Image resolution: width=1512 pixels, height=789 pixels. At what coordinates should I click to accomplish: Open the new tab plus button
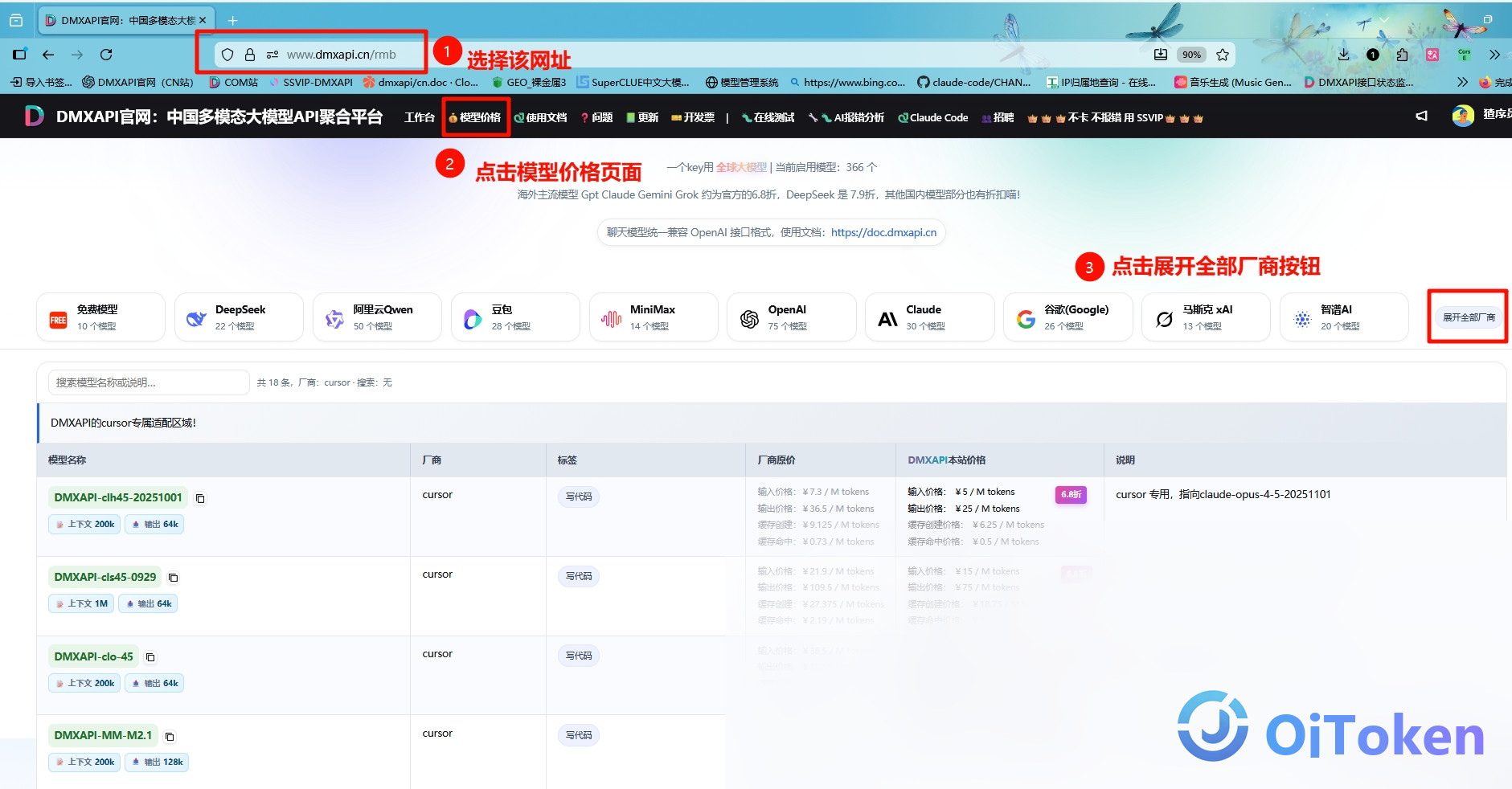[x=232, y=20]
